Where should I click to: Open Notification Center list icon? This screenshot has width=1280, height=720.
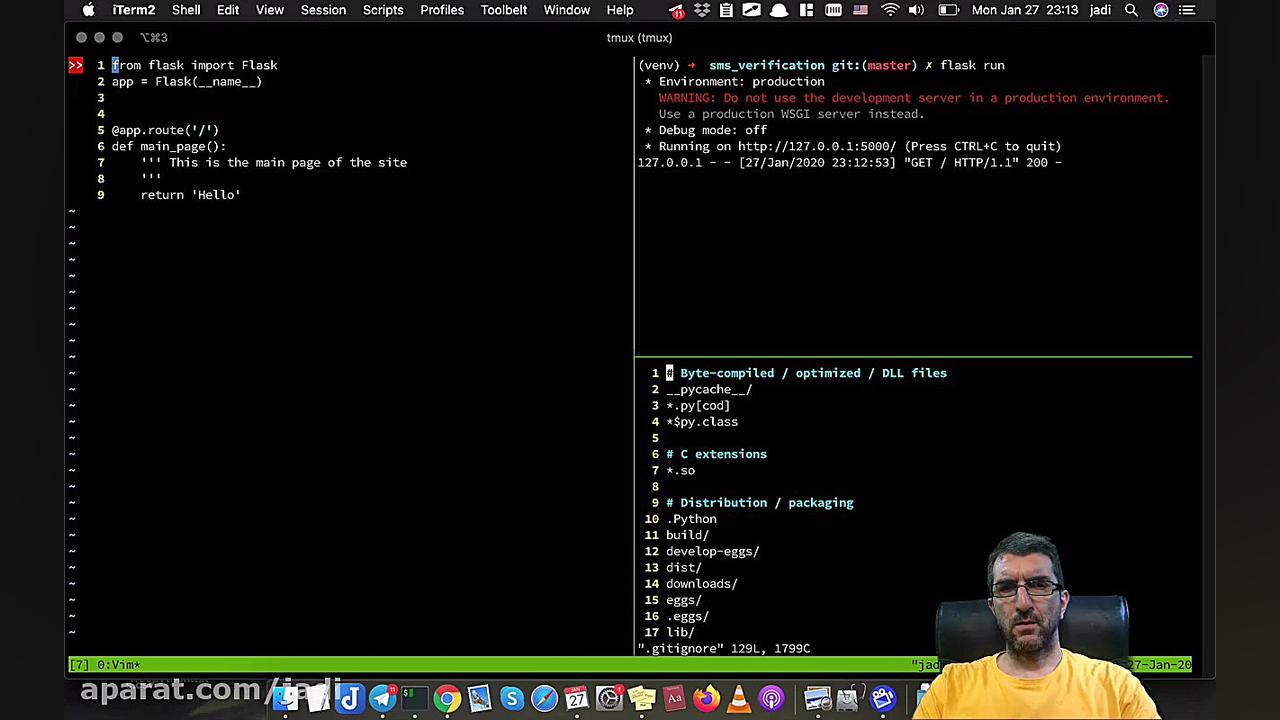click(1187, 10)
